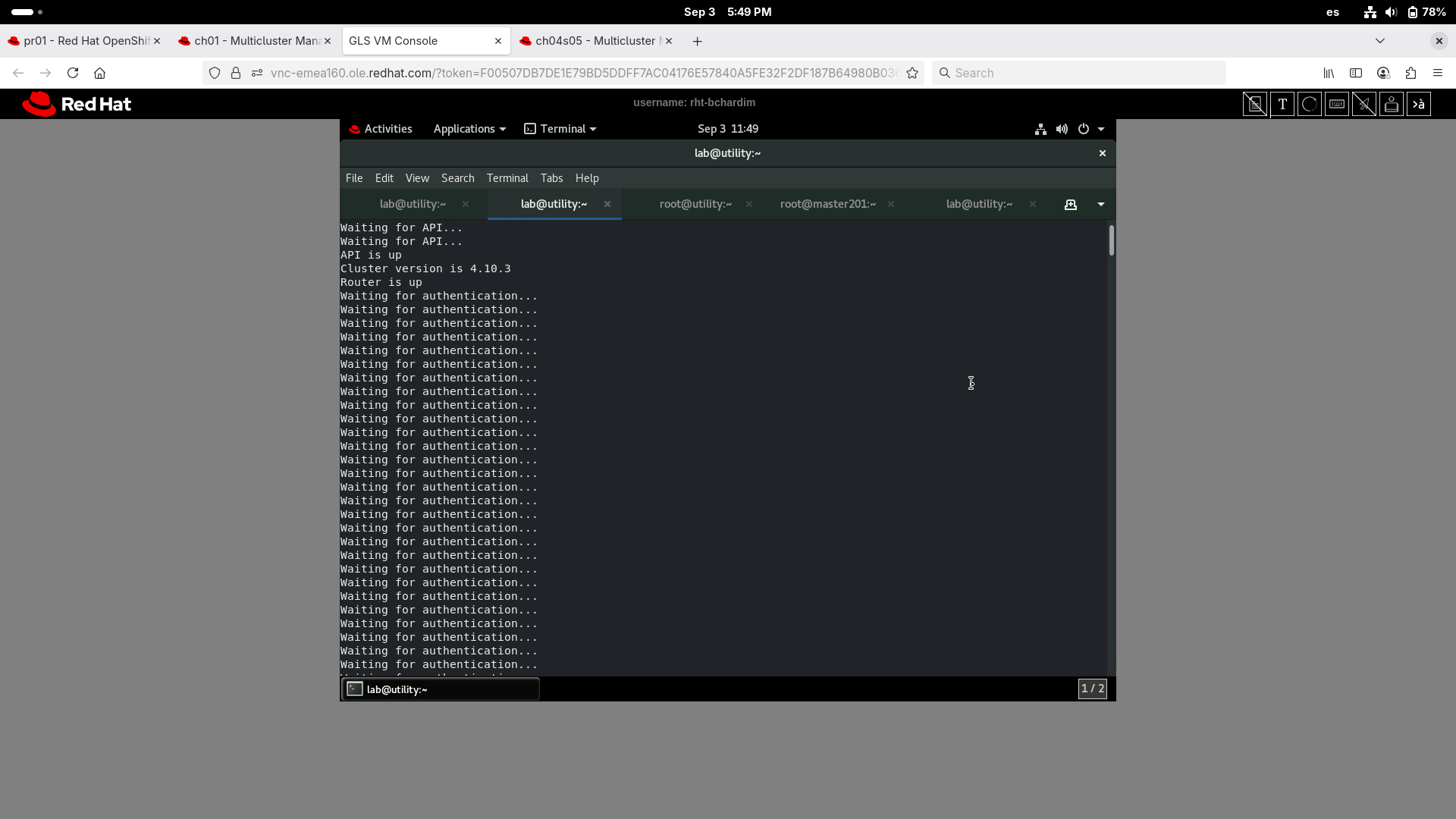The width and height of the screenshot is (1456, 819).
Task: Click the circular refresh console icon
Action: point(1310,104)
